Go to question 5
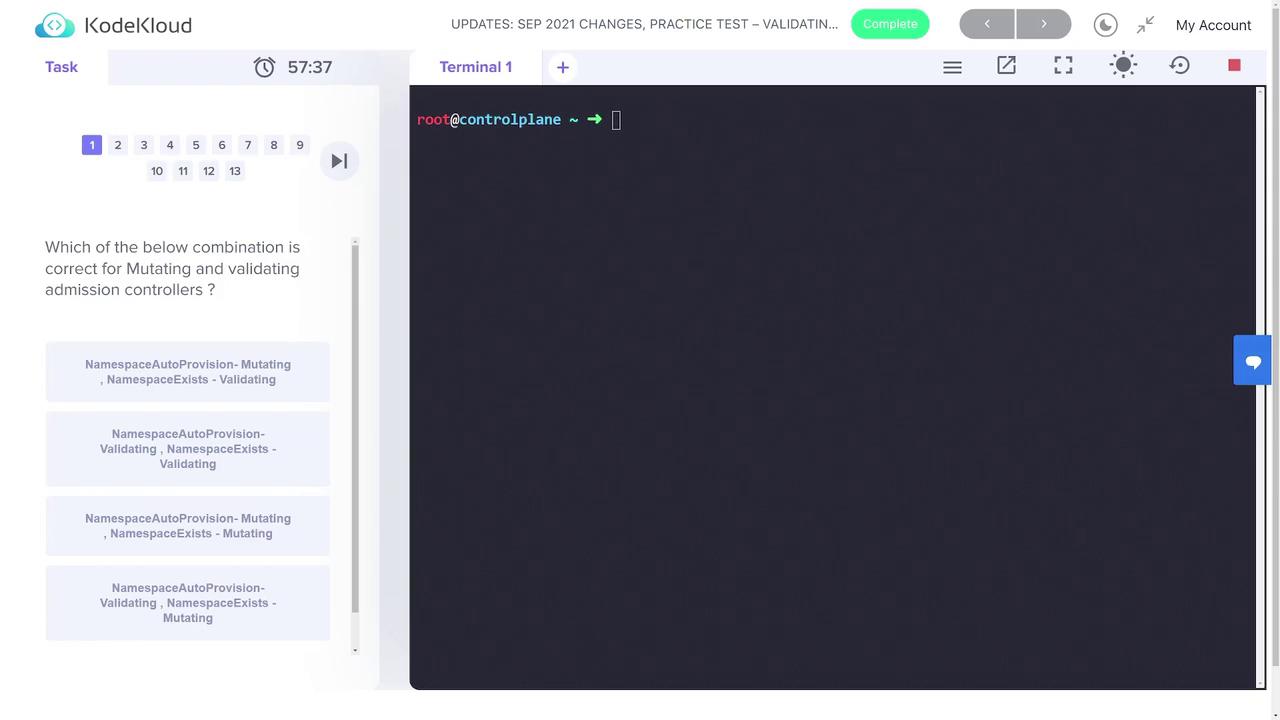This screenshot has height=720, width=1280. [x=196, y=145]
